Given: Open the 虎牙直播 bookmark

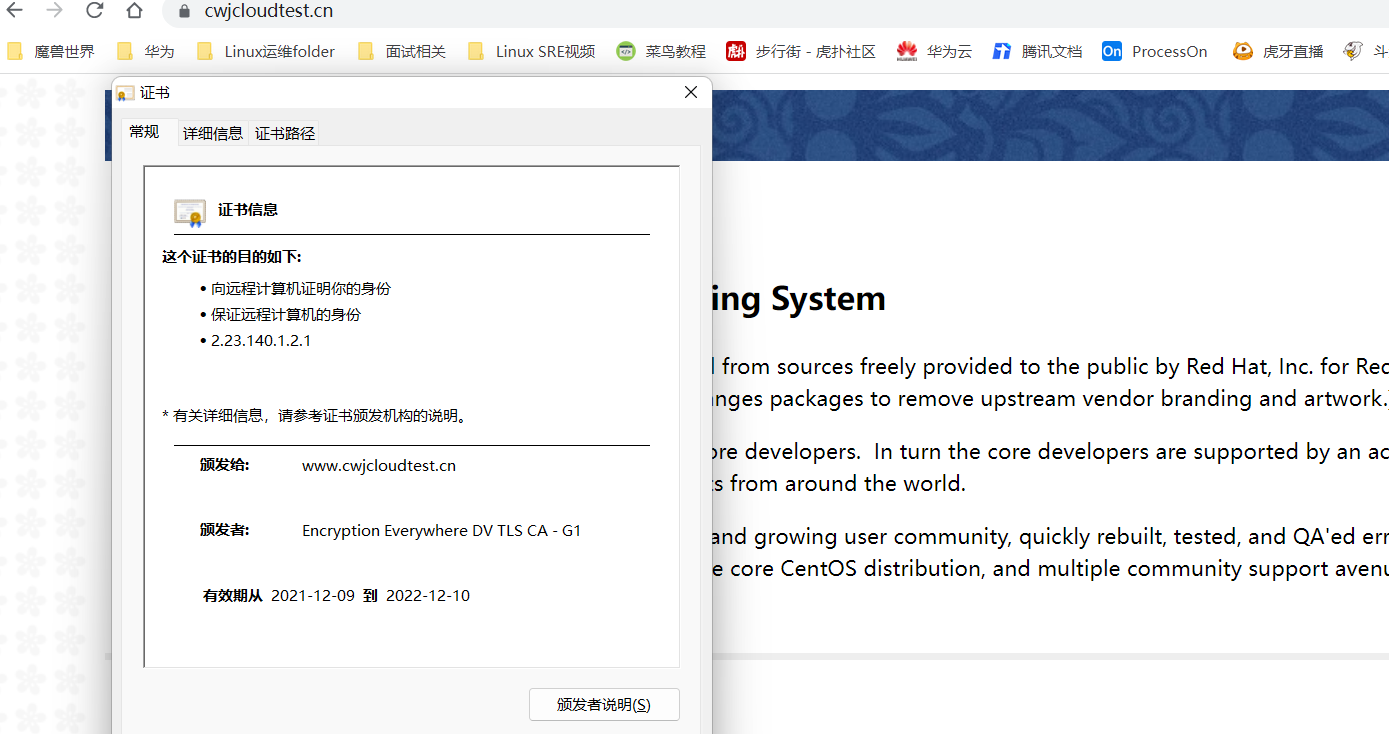Looking at the screenshot, I should 1278,51.
